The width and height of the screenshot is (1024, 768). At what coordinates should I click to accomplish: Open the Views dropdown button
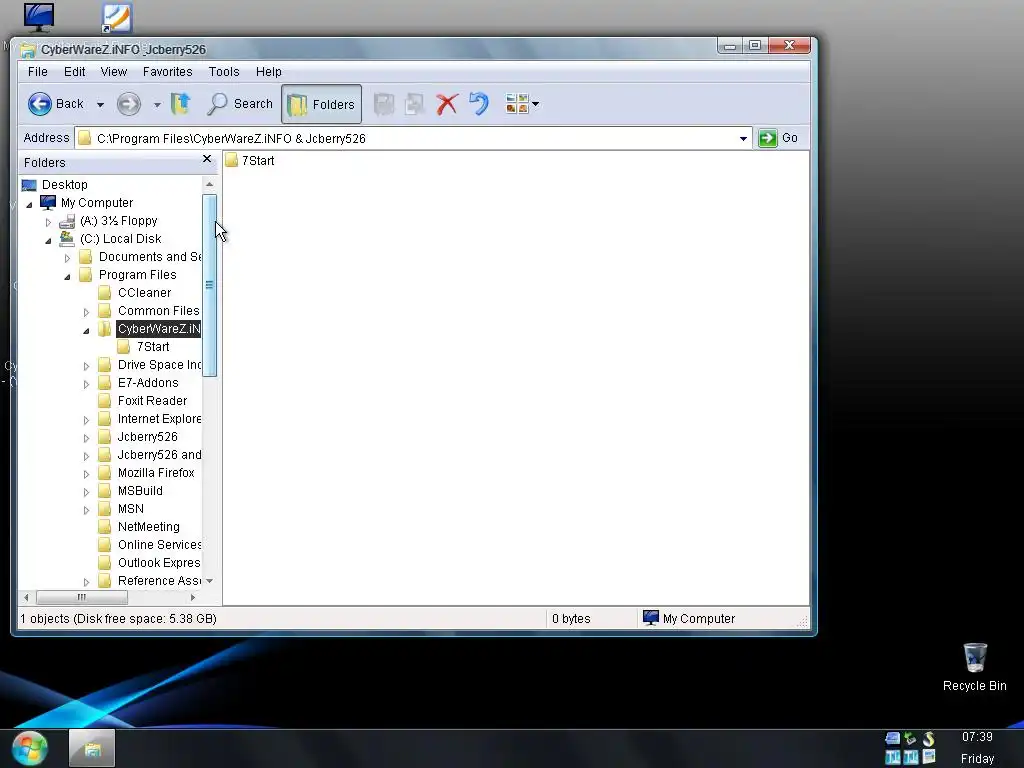pyautogui.click(x=522, y=104)
